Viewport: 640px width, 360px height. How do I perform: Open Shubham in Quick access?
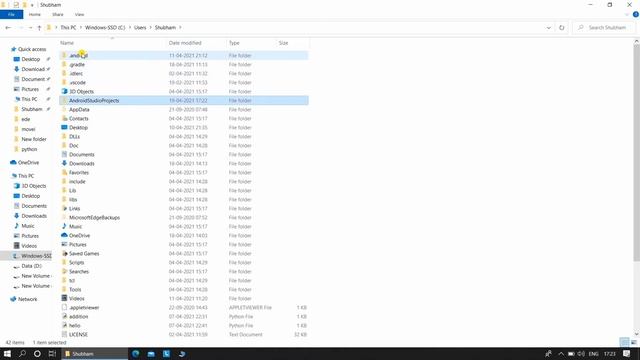[32, 109]
